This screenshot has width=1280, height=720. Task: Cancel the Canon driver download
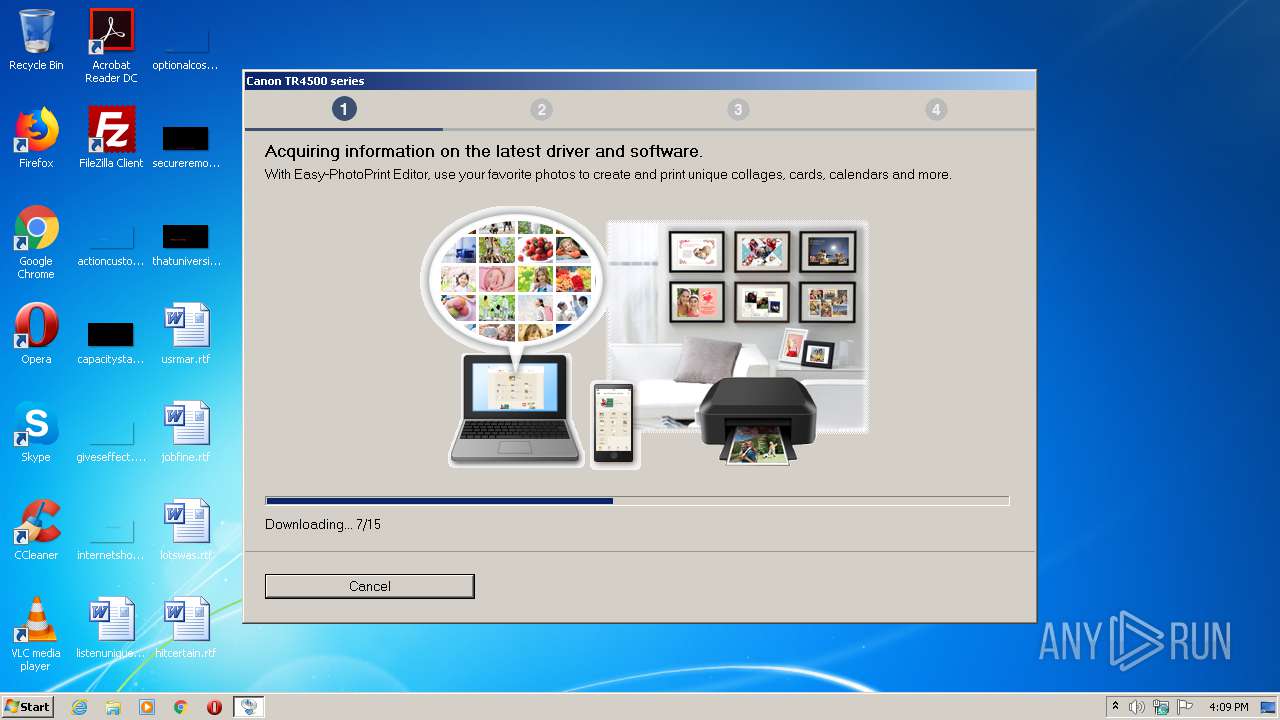tap(369, 586)
